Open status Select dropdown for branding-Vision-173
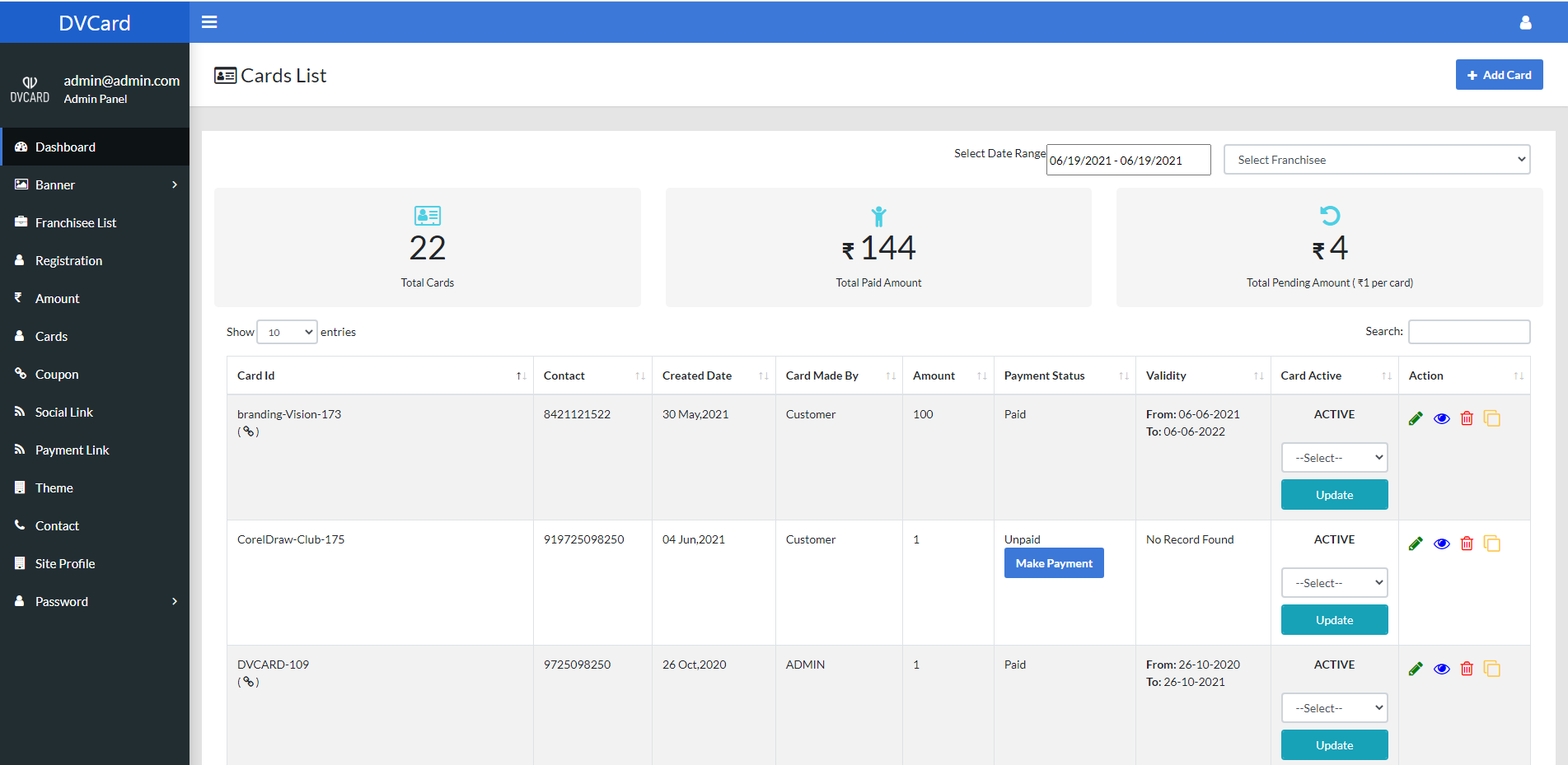1568x765 pixels. tap(1334, 458)
